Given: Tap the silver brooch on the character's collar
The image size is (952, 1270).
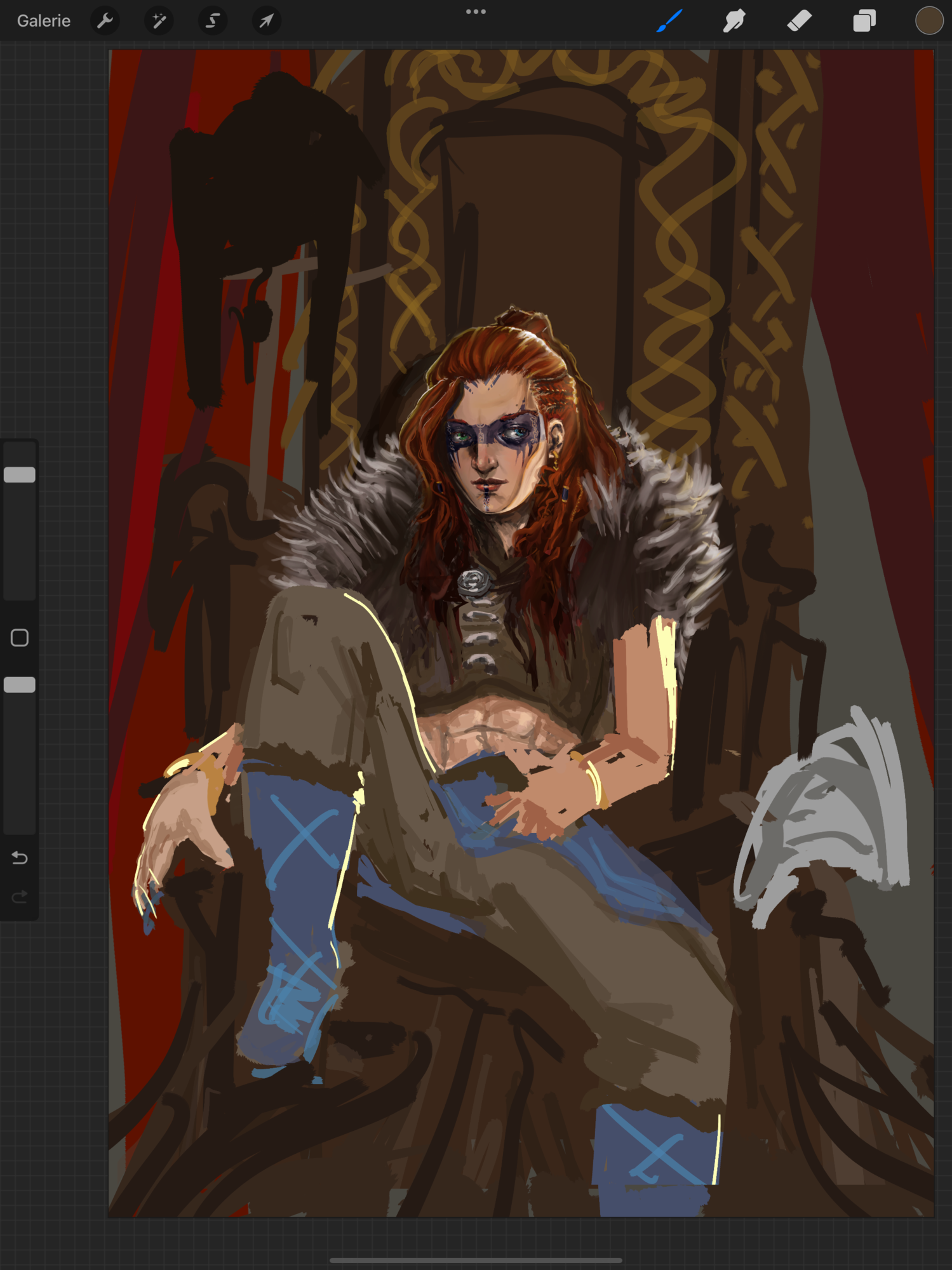Looking at the screenshot, I should click(472, 582).
